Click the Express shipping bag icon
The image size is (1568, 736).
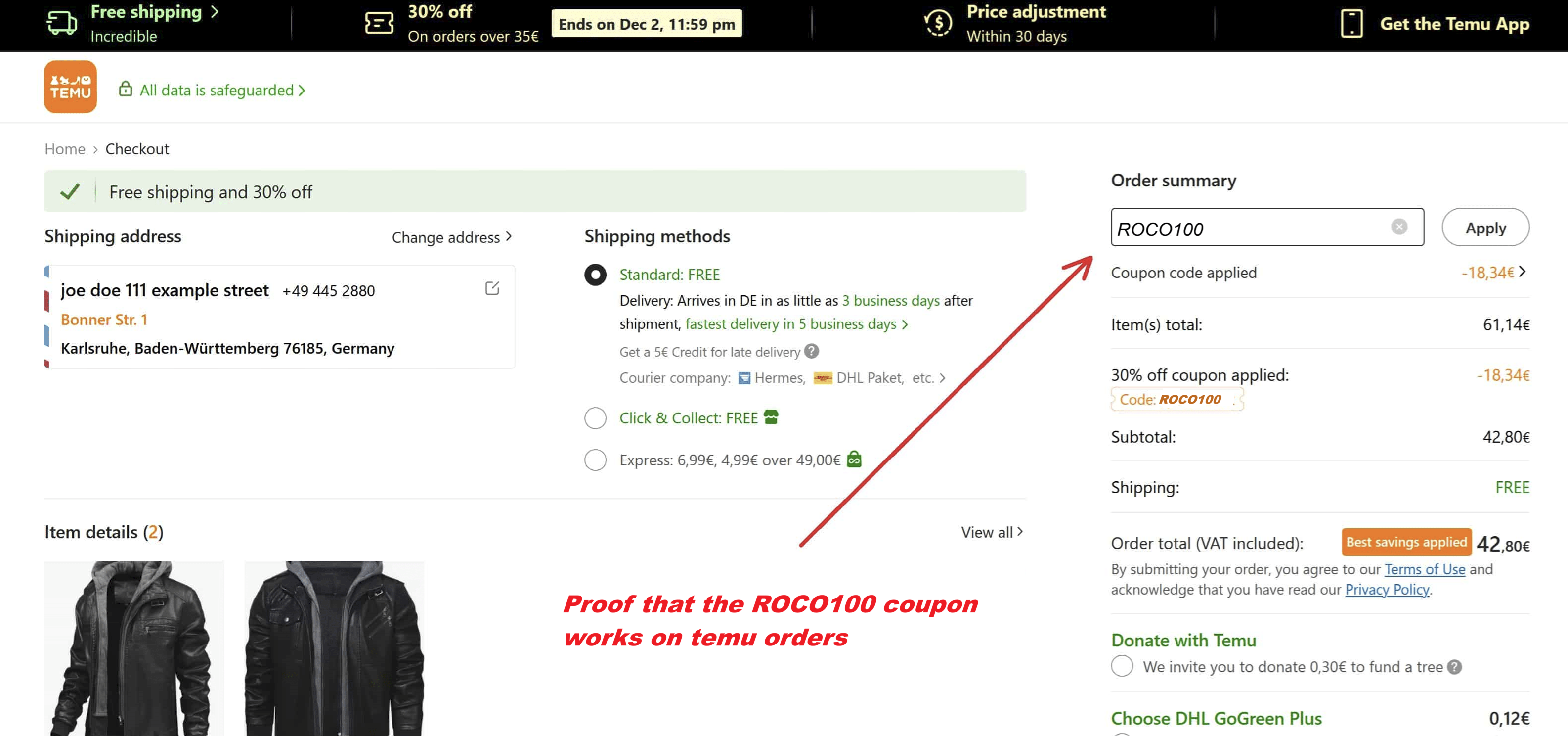[x=855, y=459]
